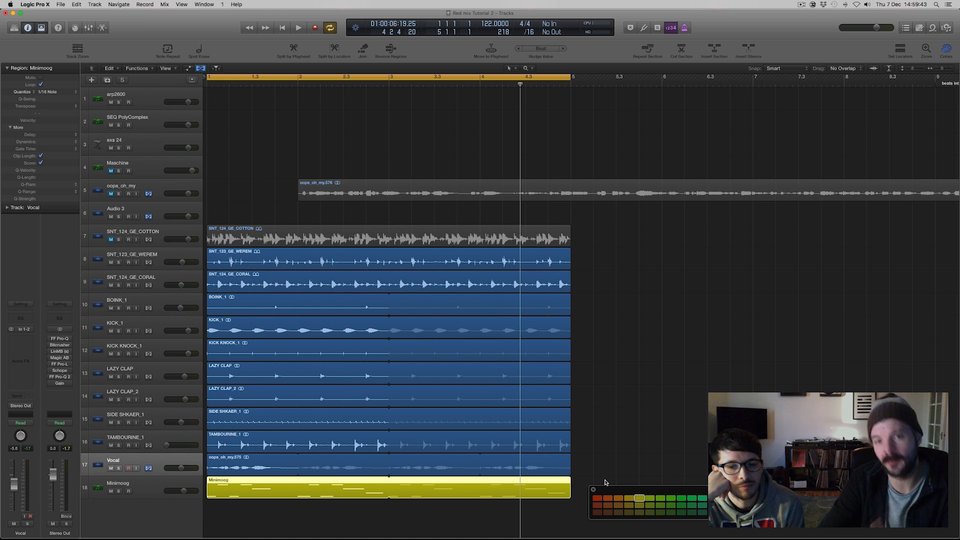This screenshot has height=540, width=960.
Task: Collapse the Region: Minimoog disclosure triangle
Action: point(7,68)
